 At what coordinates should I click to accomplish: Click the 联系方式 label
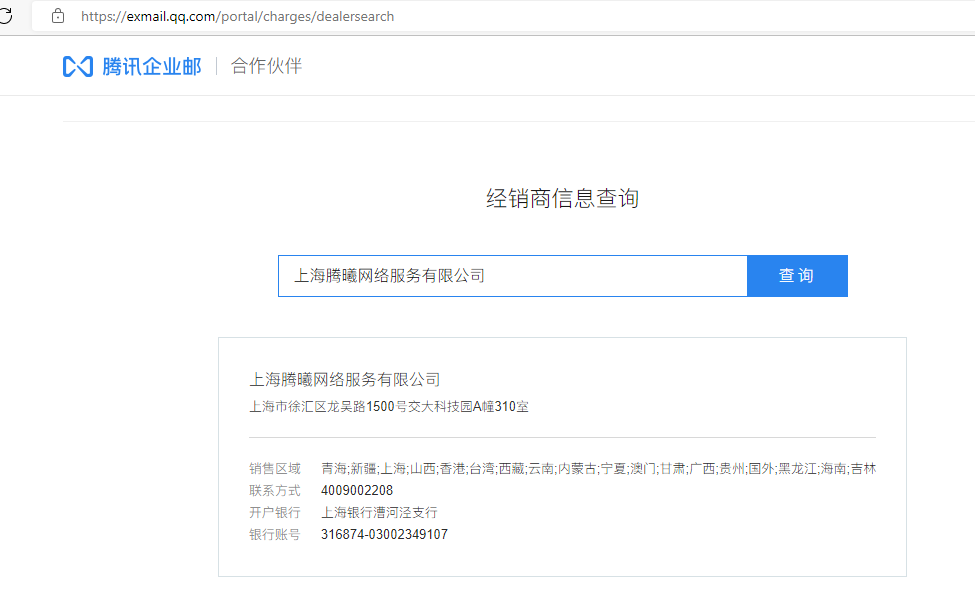pos(275,491)
